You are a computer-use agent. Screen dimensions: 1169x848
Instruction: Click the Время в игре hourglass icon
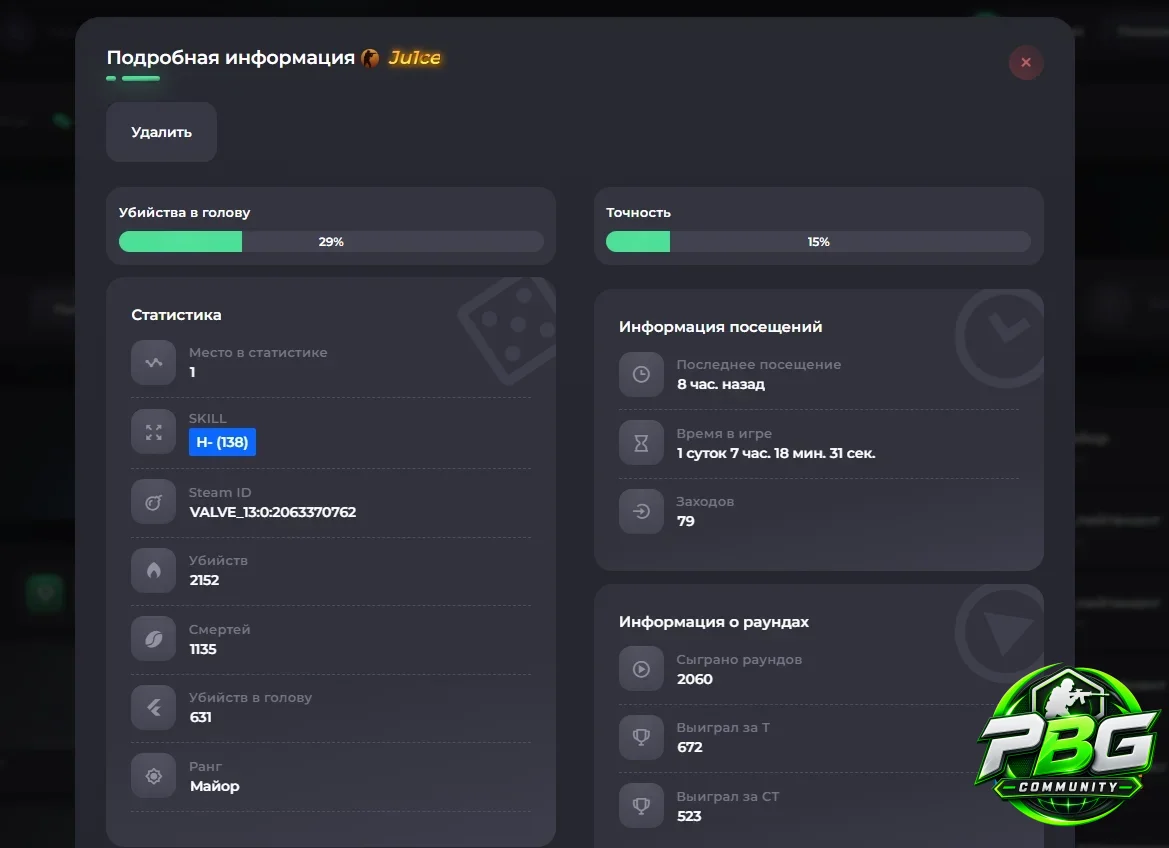tap(641, 443)
